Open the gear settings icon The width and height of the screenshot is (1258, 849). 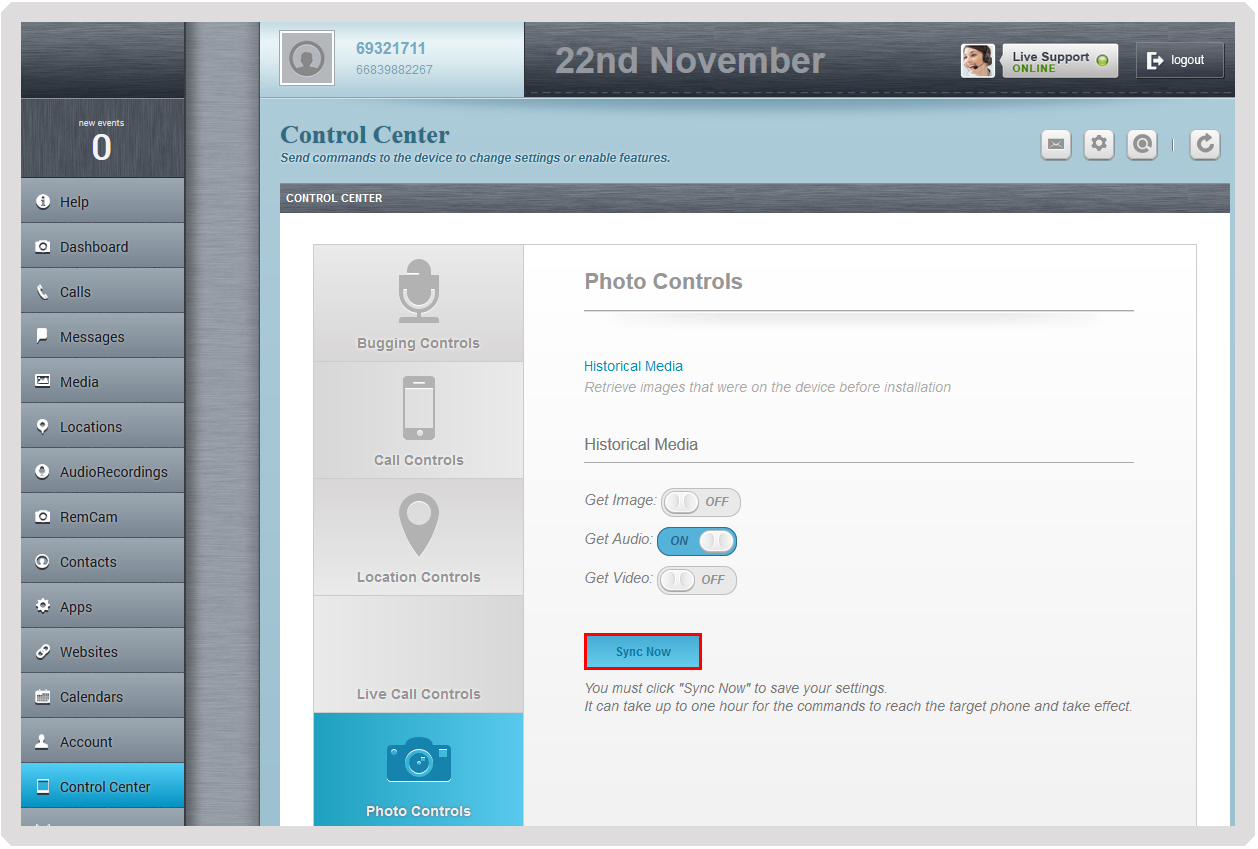[1099, 145]
